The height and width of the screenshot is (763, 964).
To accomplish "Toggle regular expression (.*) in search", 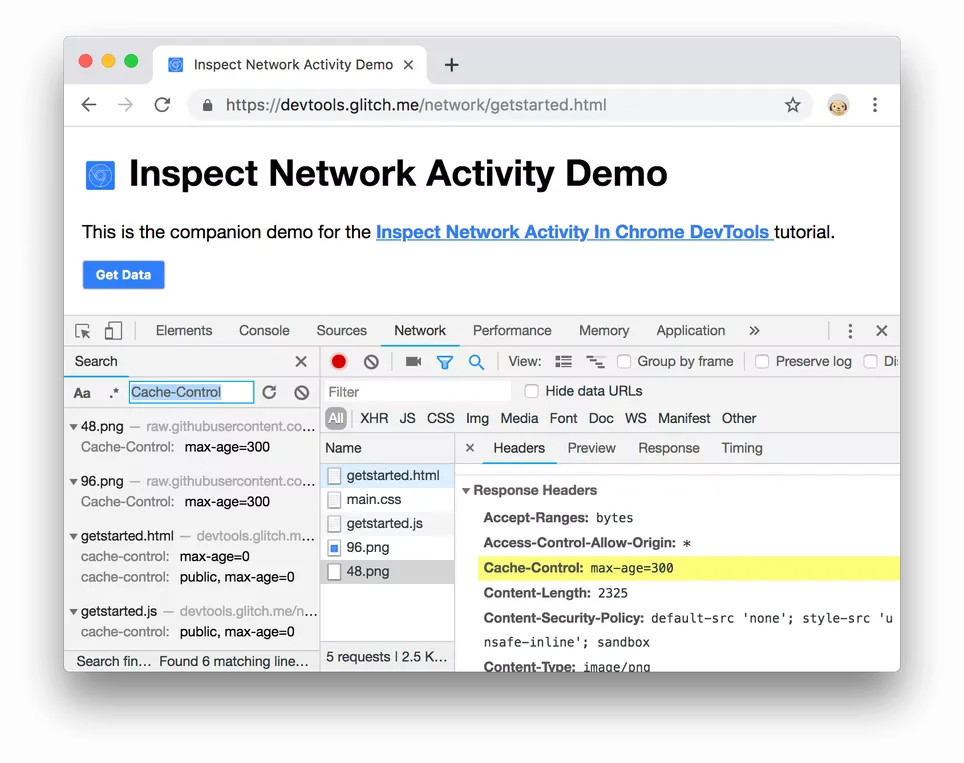I will pyautogui.click(x=114, y=393).
